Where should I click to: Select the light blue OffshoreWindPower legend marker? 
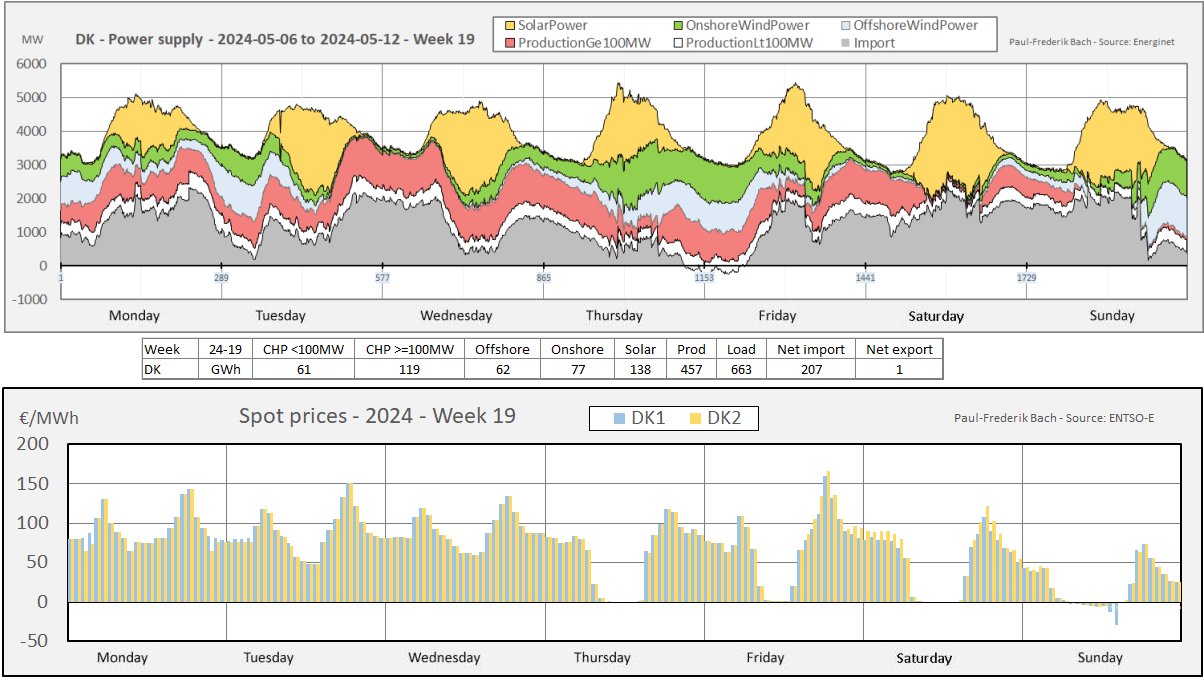(x=844, y=25)
